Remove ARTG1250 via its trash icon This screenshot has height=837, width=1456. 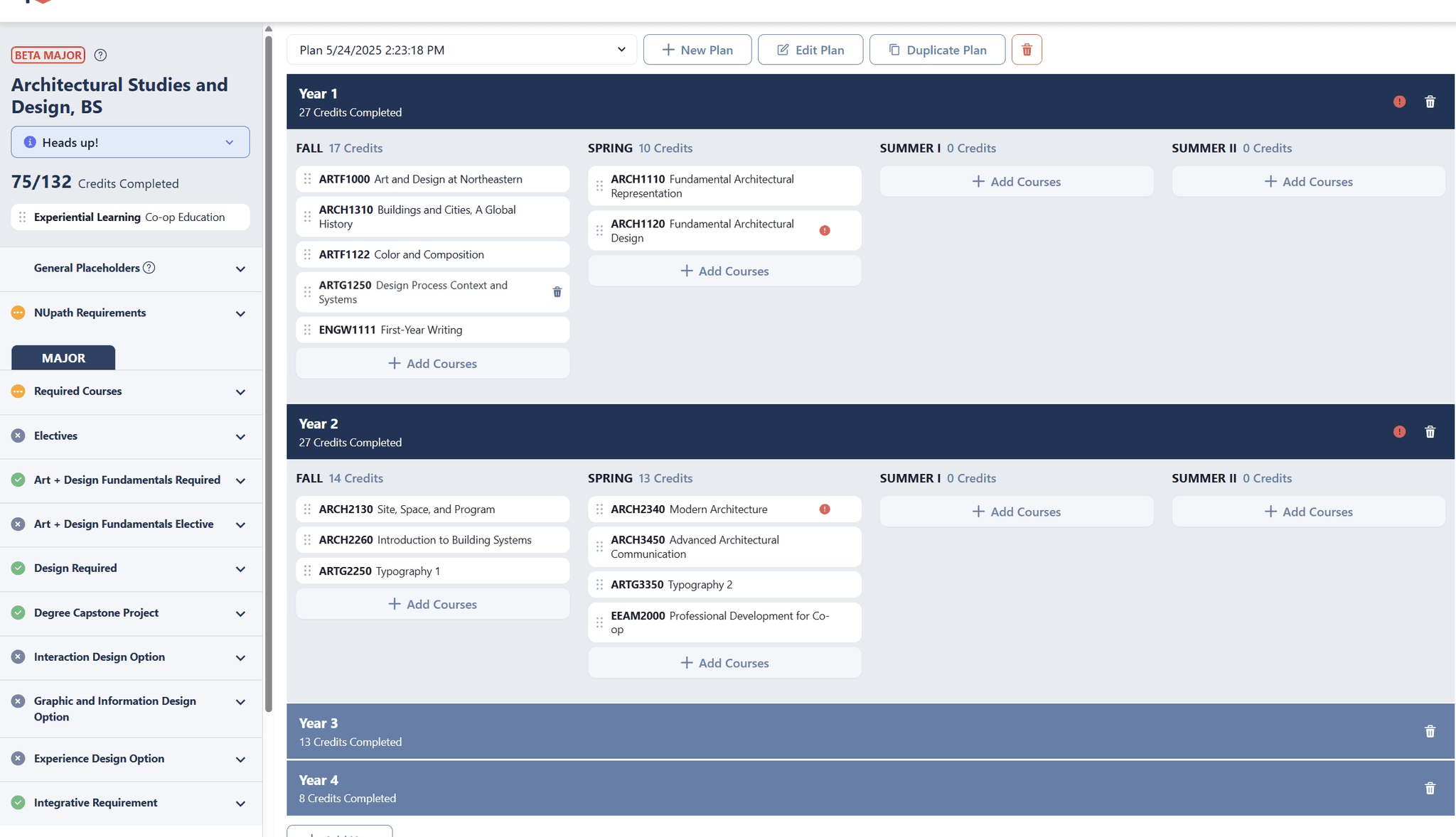tap(557, 291)
